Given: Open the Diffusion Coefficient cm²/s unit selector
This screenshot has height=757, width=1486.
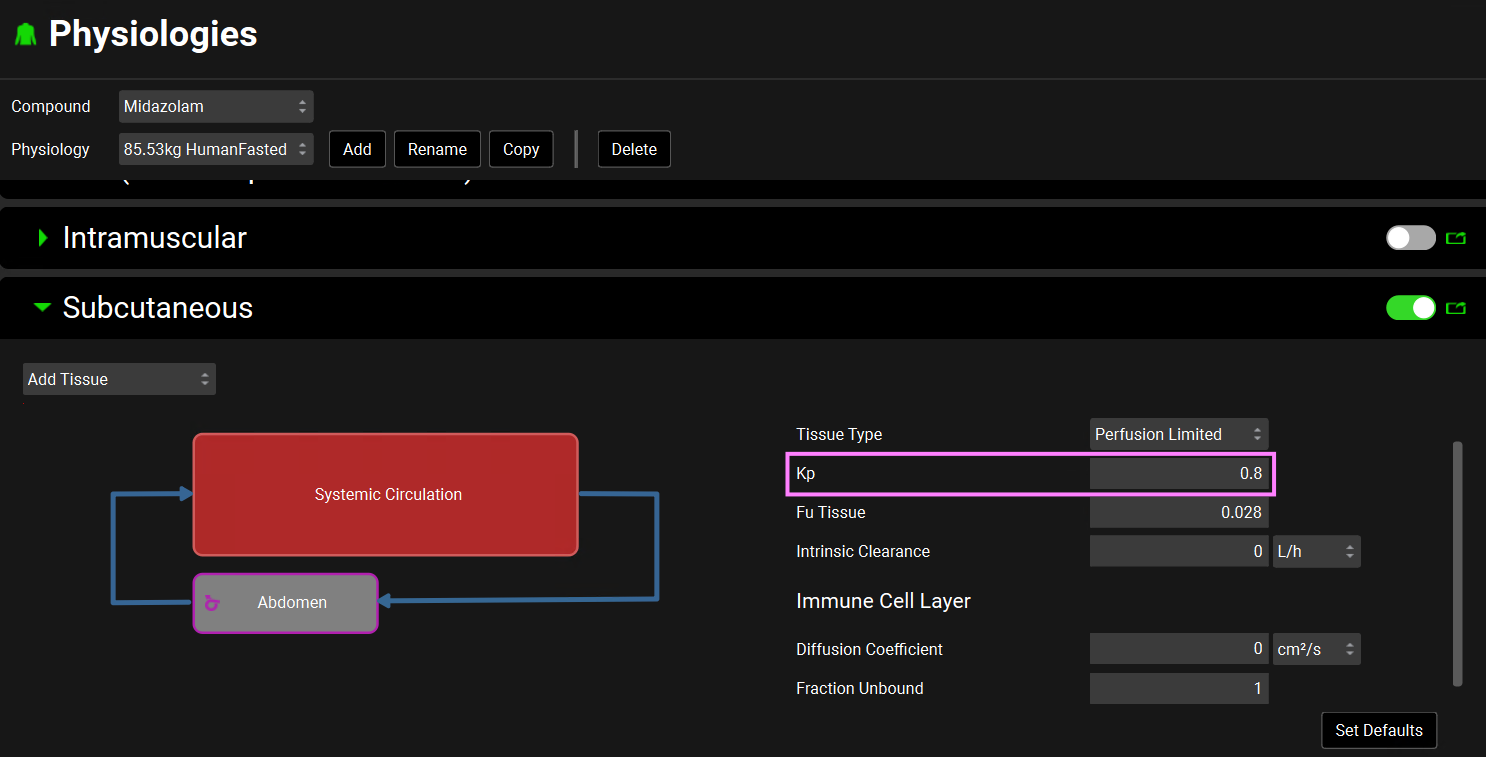Looking at the screenshot, I should 1316,650.
